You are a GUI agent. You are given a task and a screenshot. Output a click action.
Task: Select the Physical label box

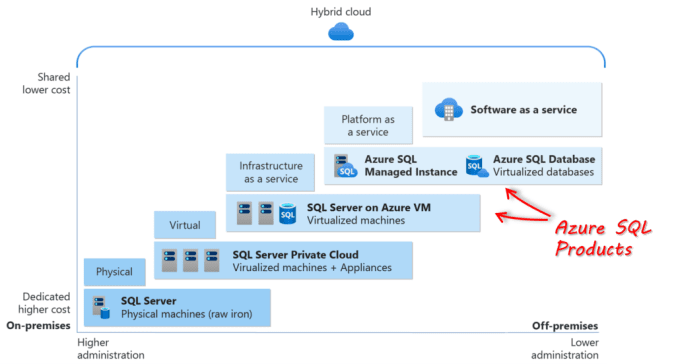pos(115,272)
